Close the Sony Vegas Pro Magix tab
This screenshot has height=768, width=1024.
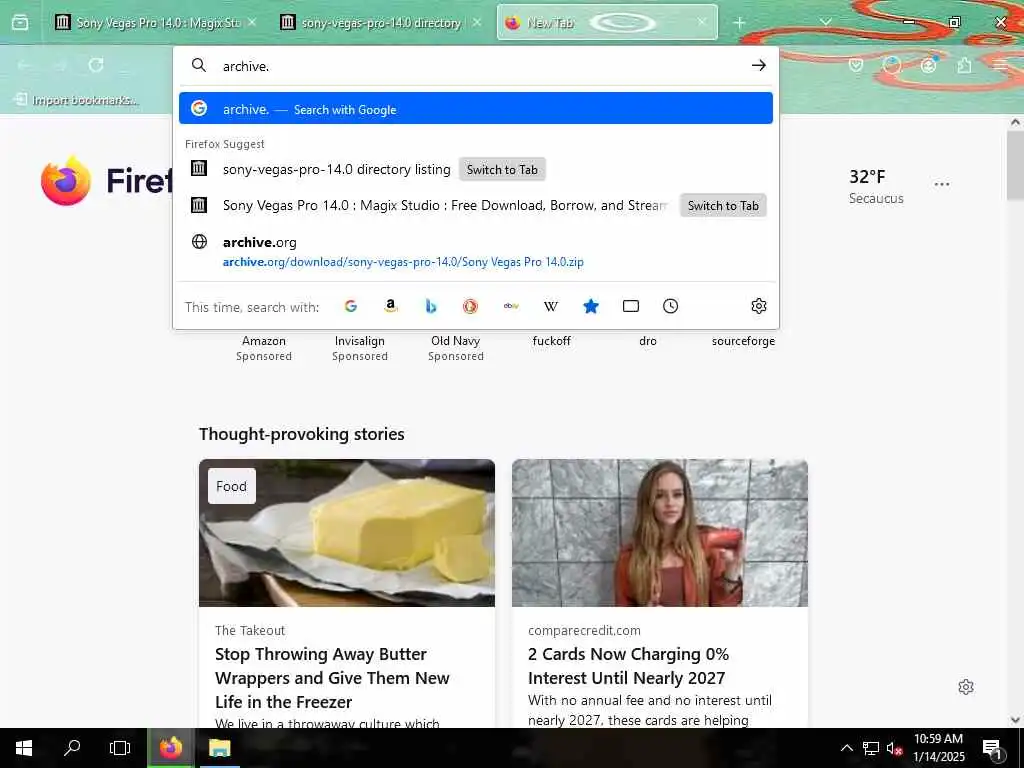(x=252, y=22)
